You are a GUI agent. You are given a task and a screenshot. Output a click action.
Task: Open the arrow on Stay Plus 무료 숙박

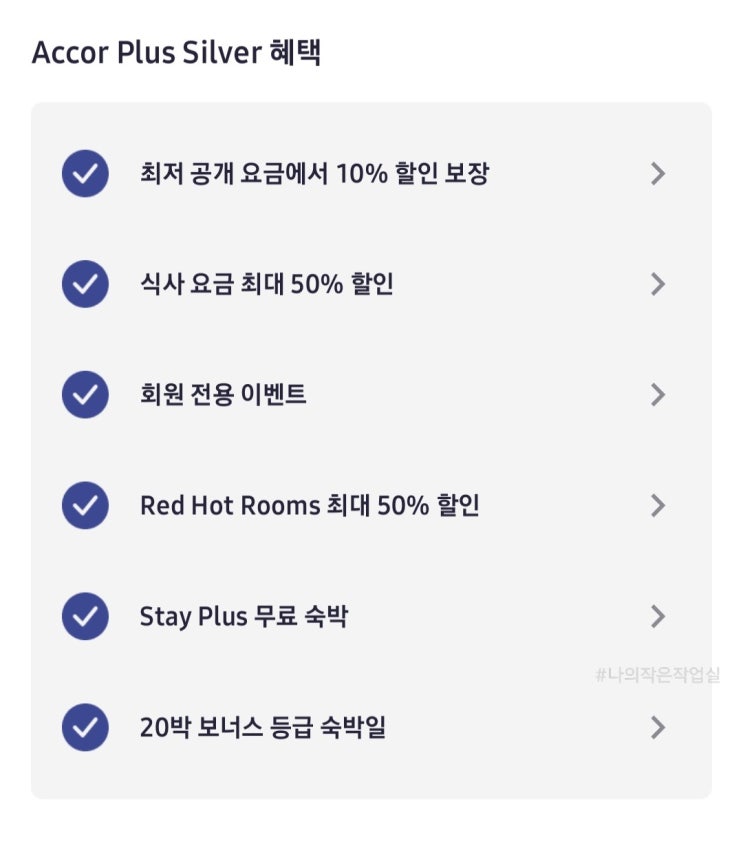coord(657,616)
